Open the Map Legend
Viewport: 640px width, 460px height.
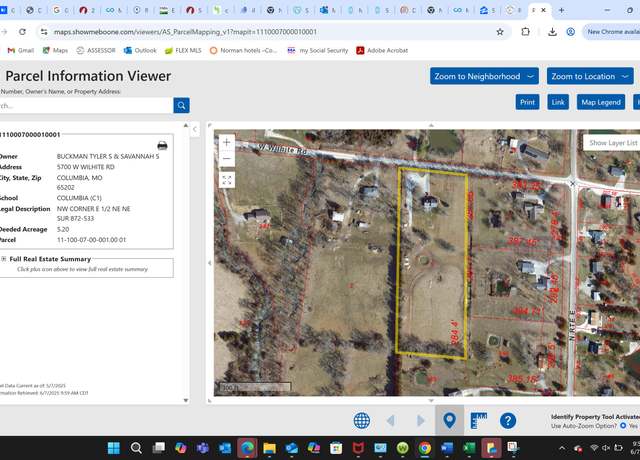(601, 102)
